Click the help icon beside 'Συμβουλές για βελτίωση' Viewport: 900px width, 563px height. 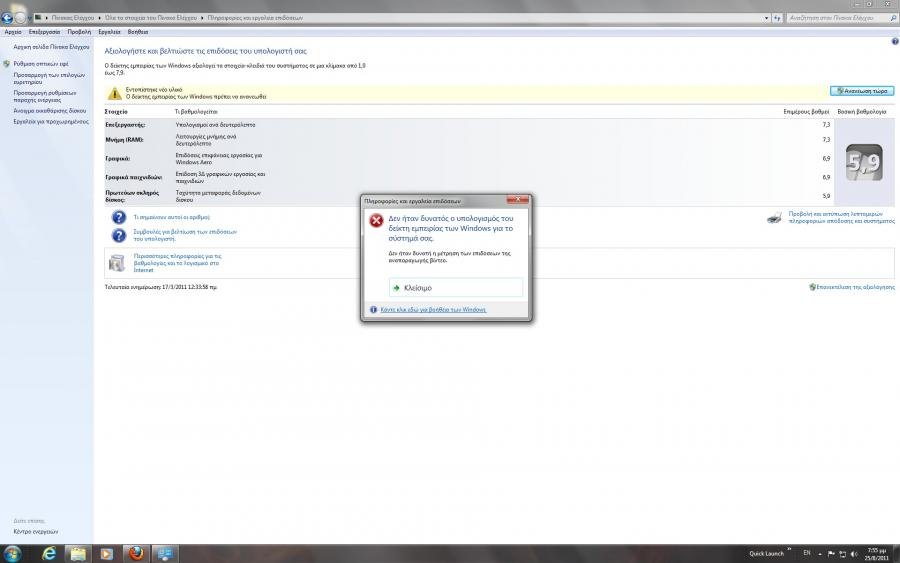(118, 235)
